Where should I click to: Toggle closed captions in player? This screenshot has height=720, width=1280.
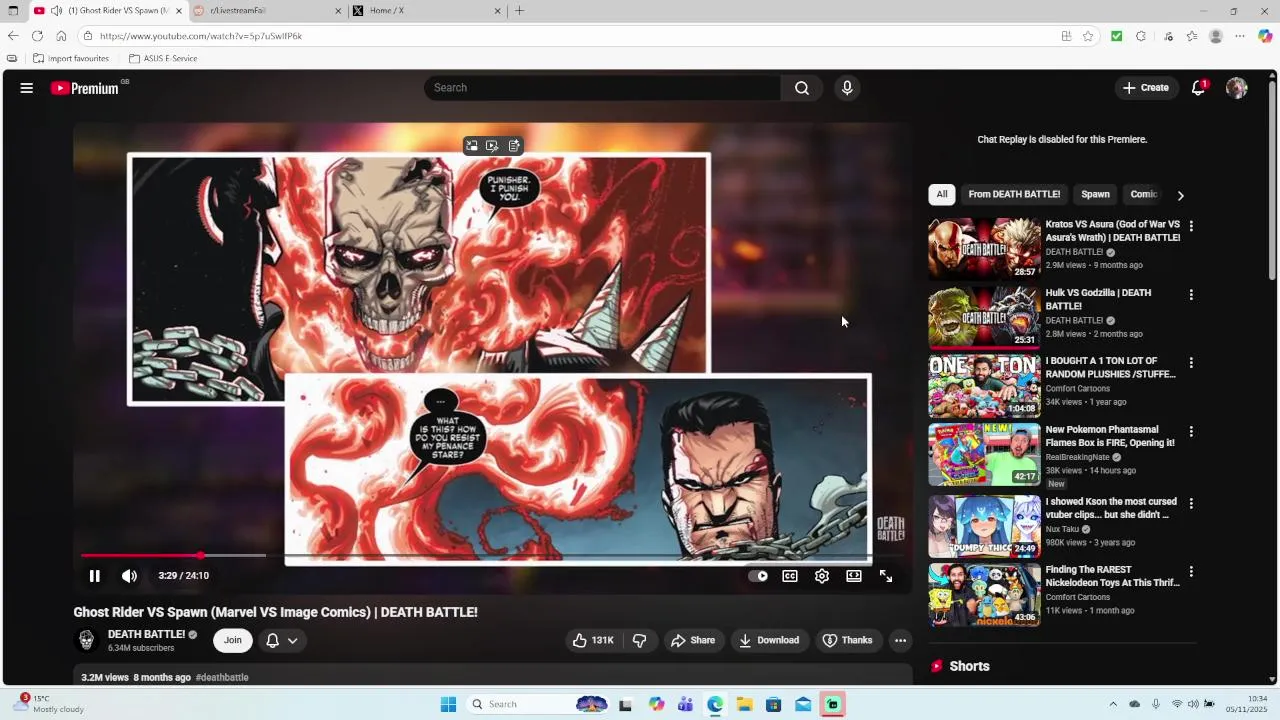[x=790, y=576]
